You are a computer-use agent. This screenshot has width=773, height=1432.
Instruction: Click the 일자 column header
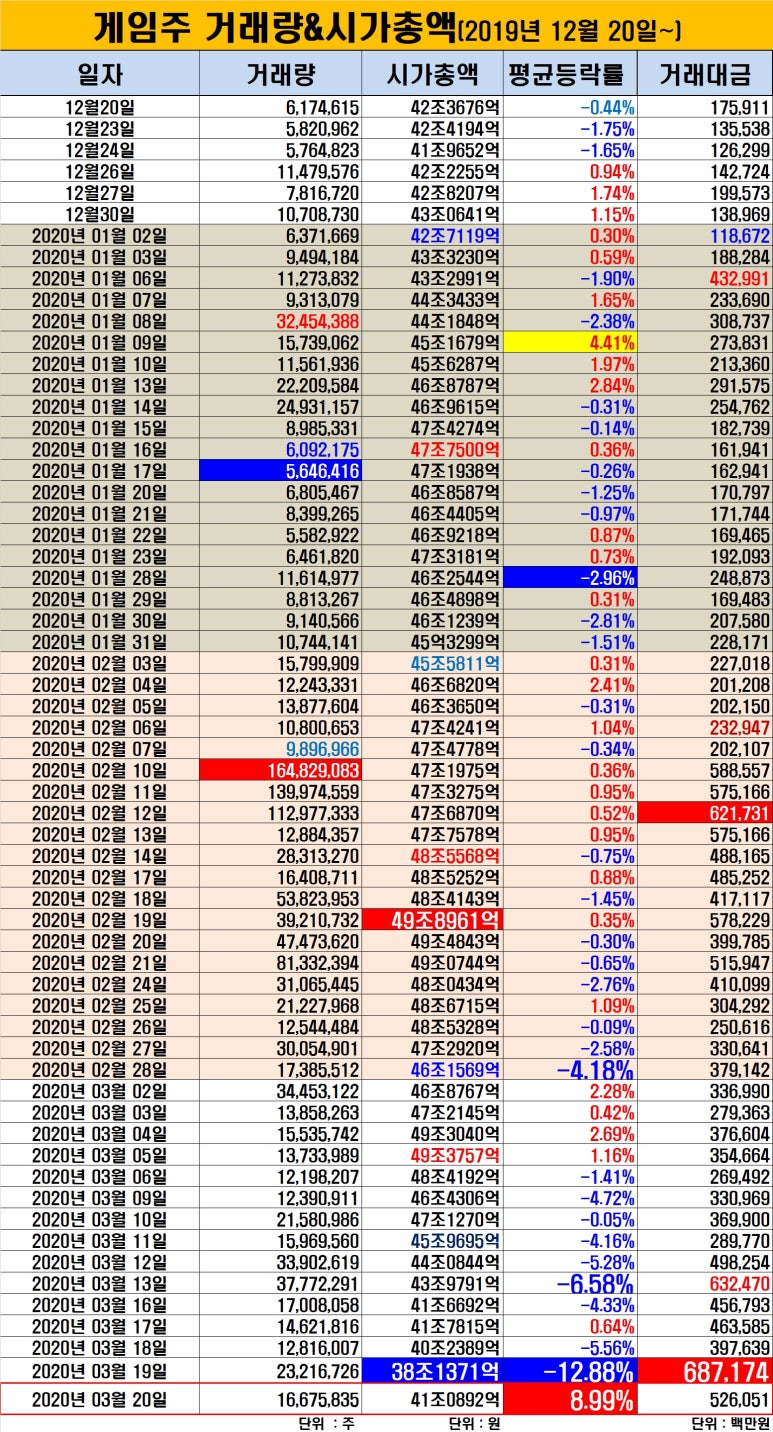[x=100, y=74]
